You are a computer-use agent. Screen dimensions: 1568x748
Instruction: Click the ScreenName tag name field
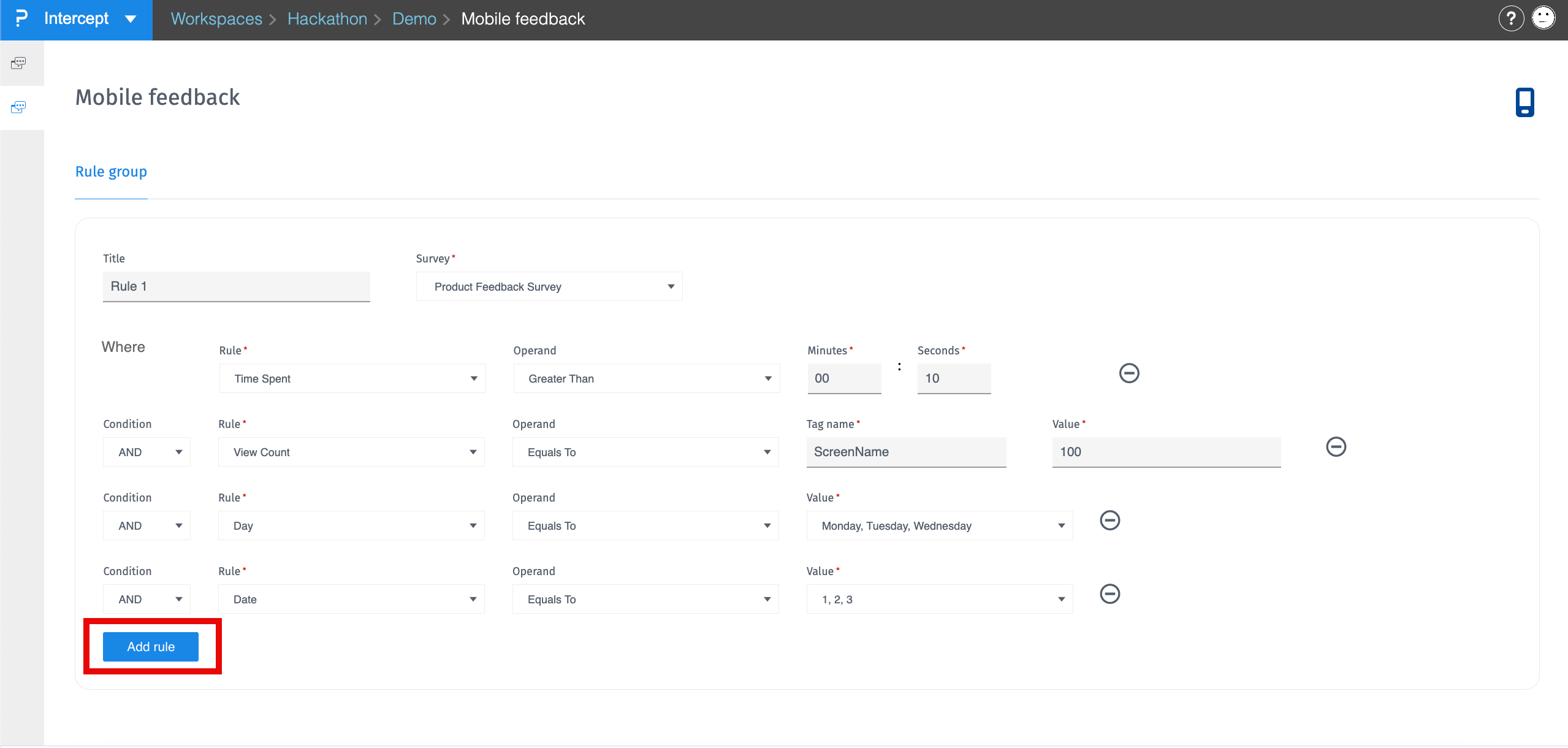pyautogui.click(x=905, y=452)
